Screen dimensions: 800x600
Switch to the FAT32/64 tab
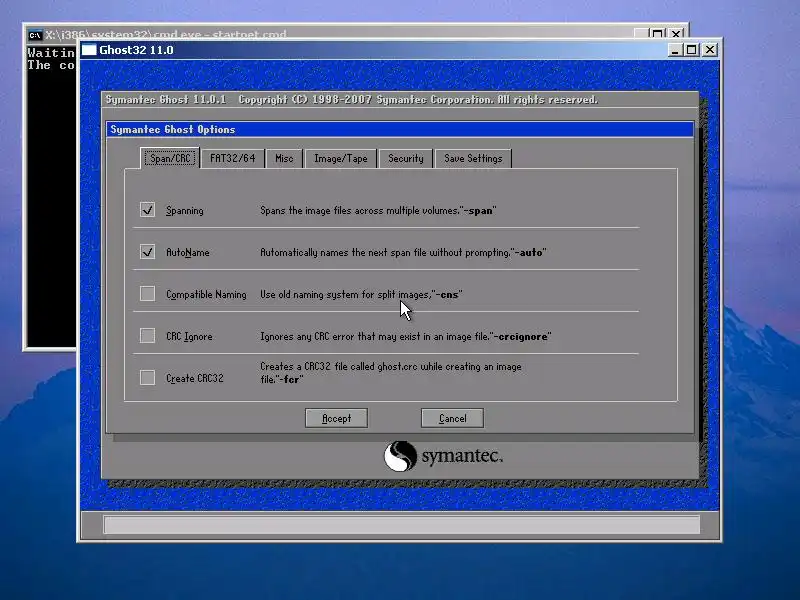(233, 158)
